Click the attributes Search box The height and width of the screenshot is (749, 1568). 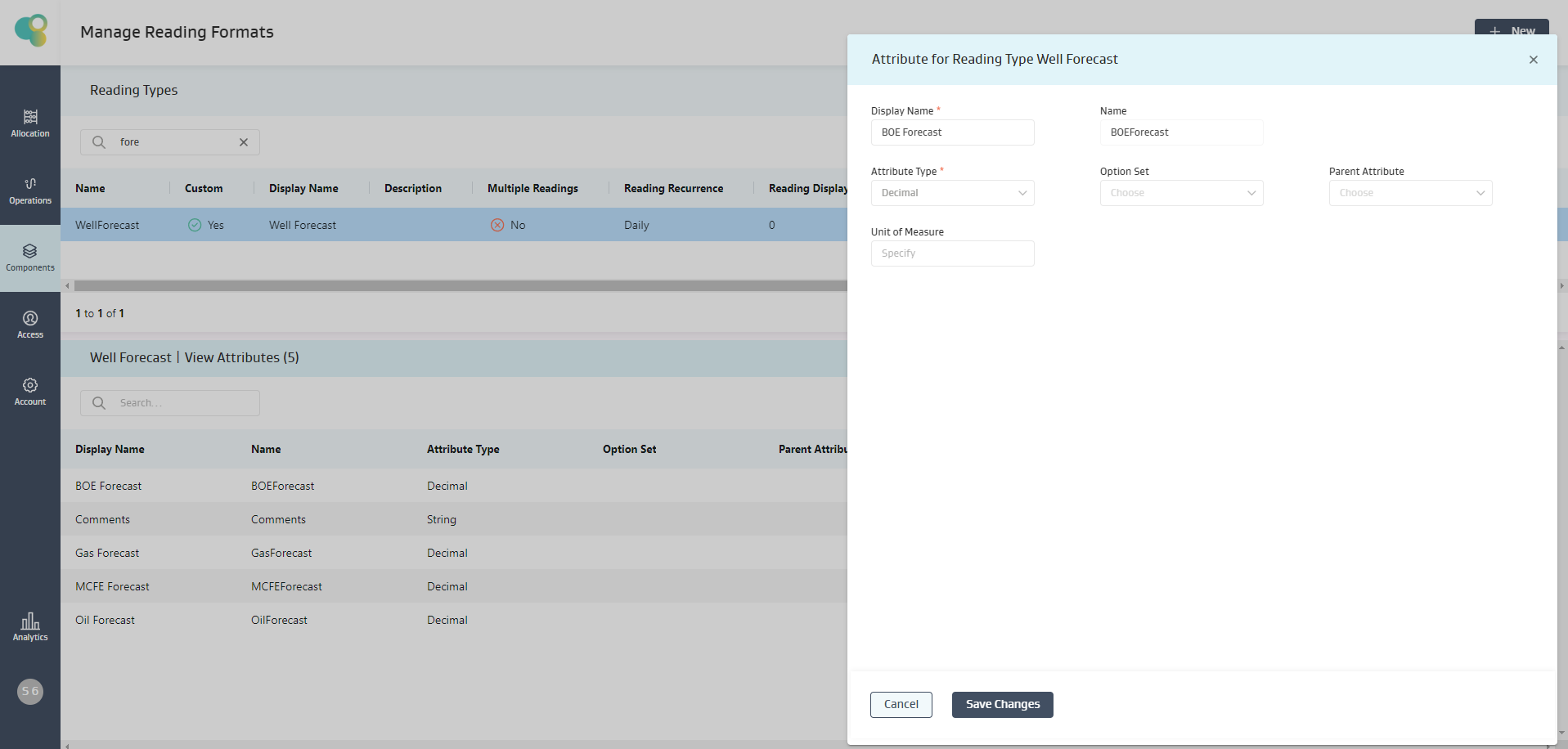tap(180, 403)
